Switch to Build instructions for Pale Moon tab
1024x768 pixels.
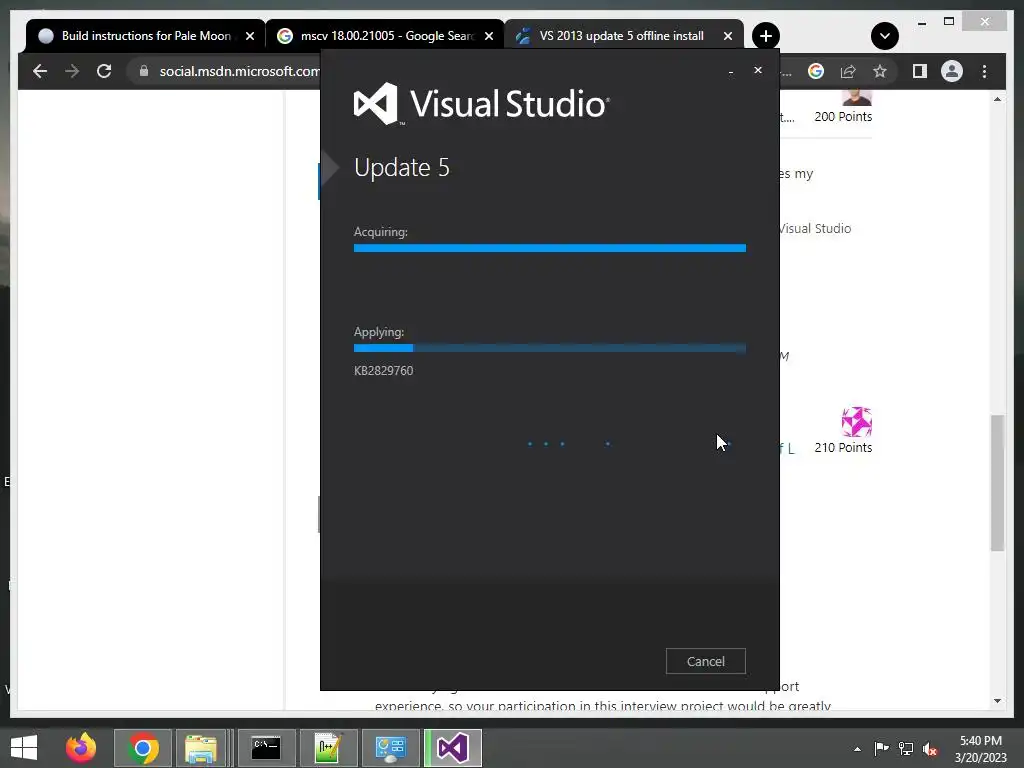coord(145,36)
